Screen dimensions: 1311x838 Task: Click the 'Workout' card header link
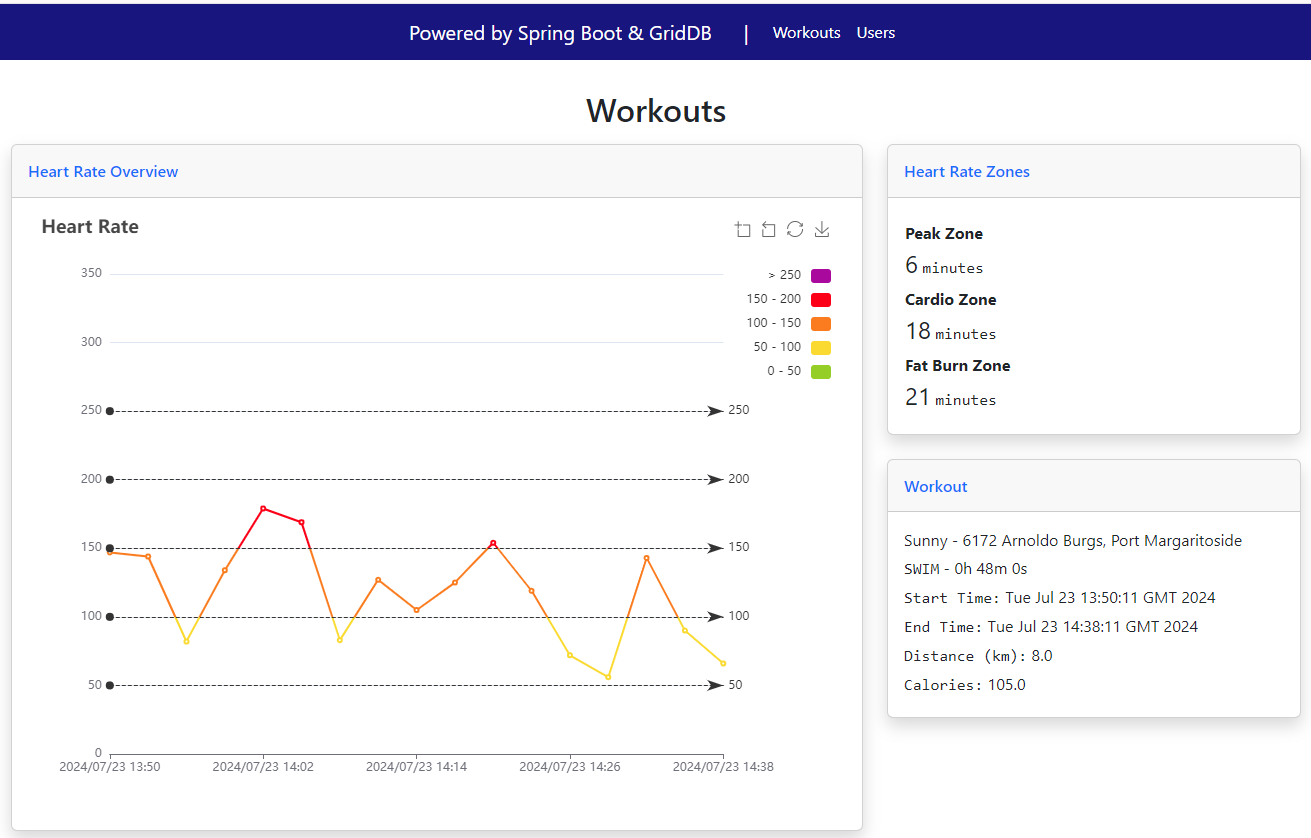935,487
